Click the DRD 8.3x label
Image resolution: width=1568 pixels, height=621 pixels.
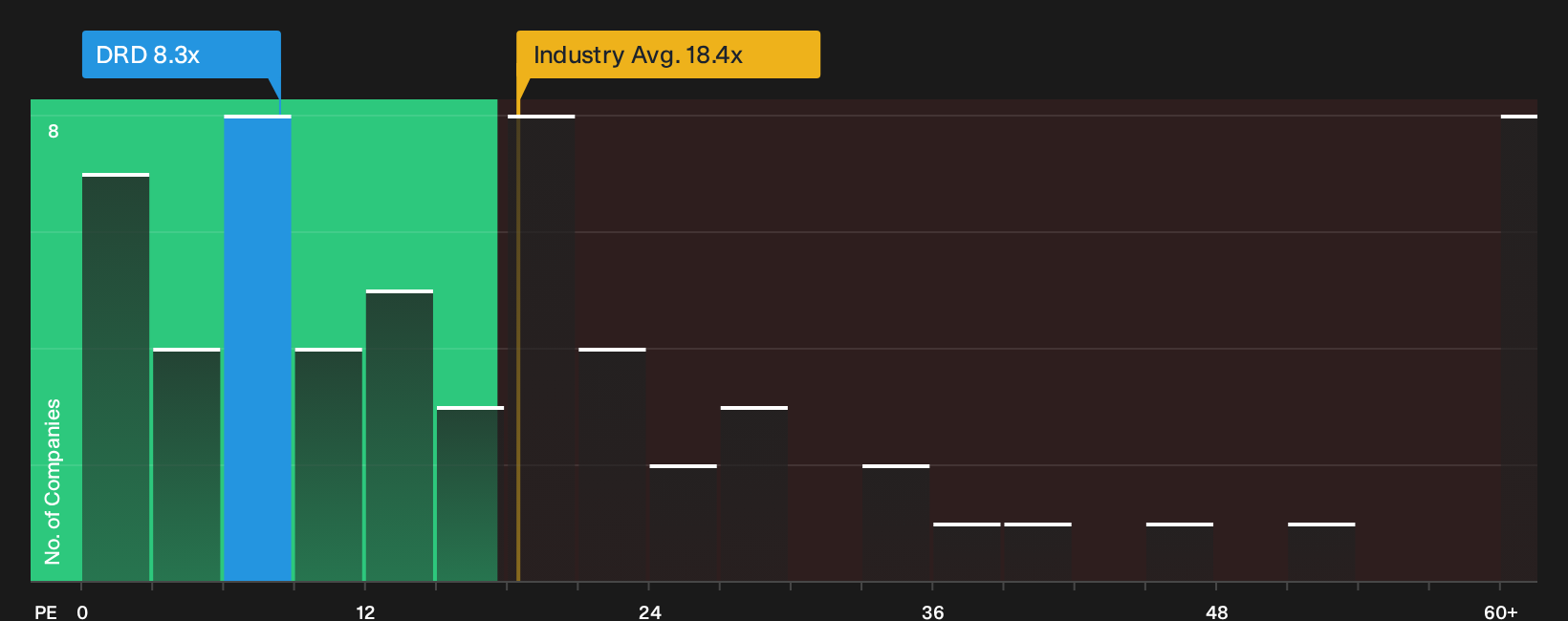pos(181,54)
